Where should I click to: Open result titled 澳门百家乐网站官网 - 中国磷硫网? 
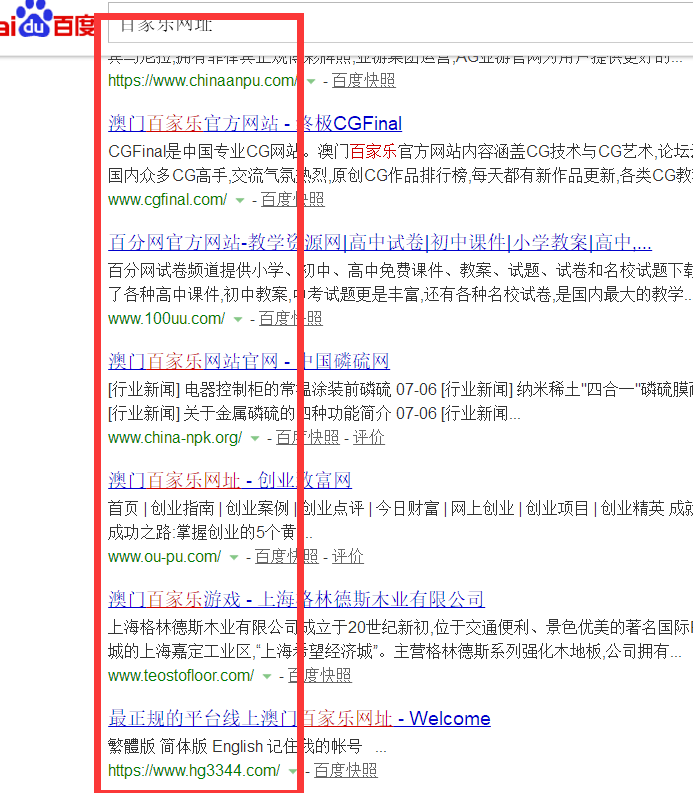(249, 361)
